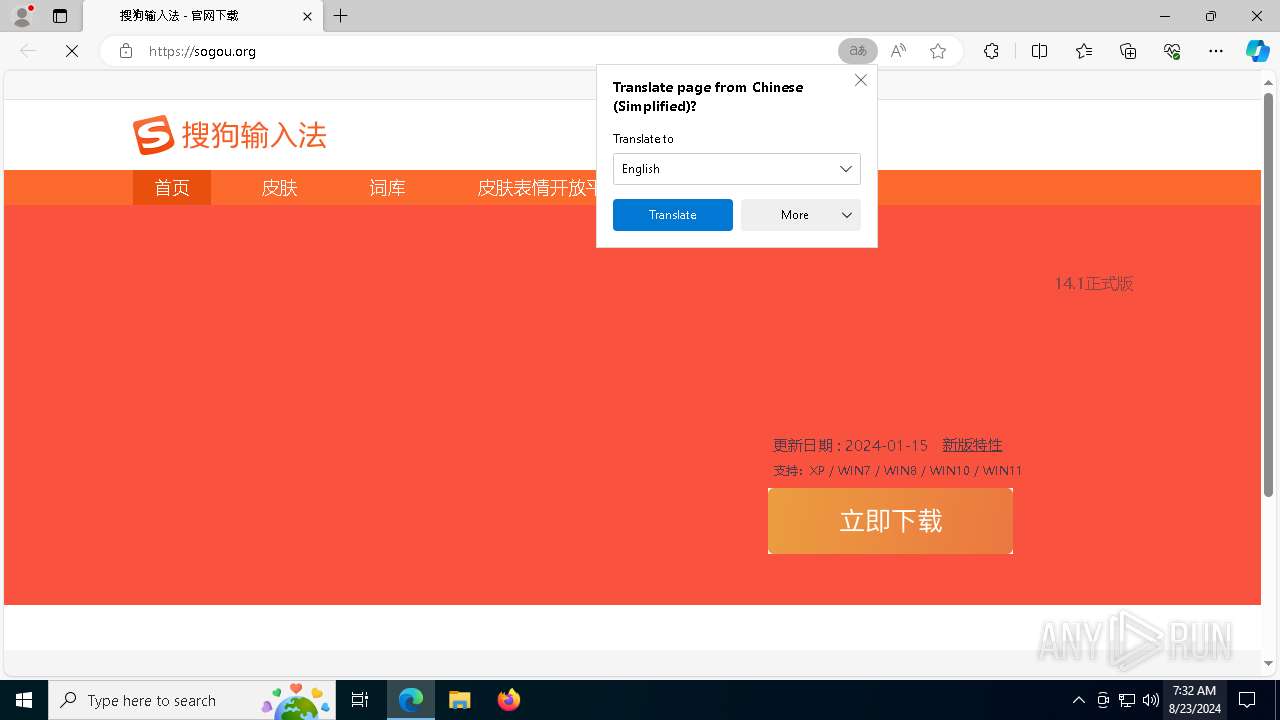Open Edge Settings and more menu
The image size is (1280, 720).
pyautogui.click(x=1216, y=51)
